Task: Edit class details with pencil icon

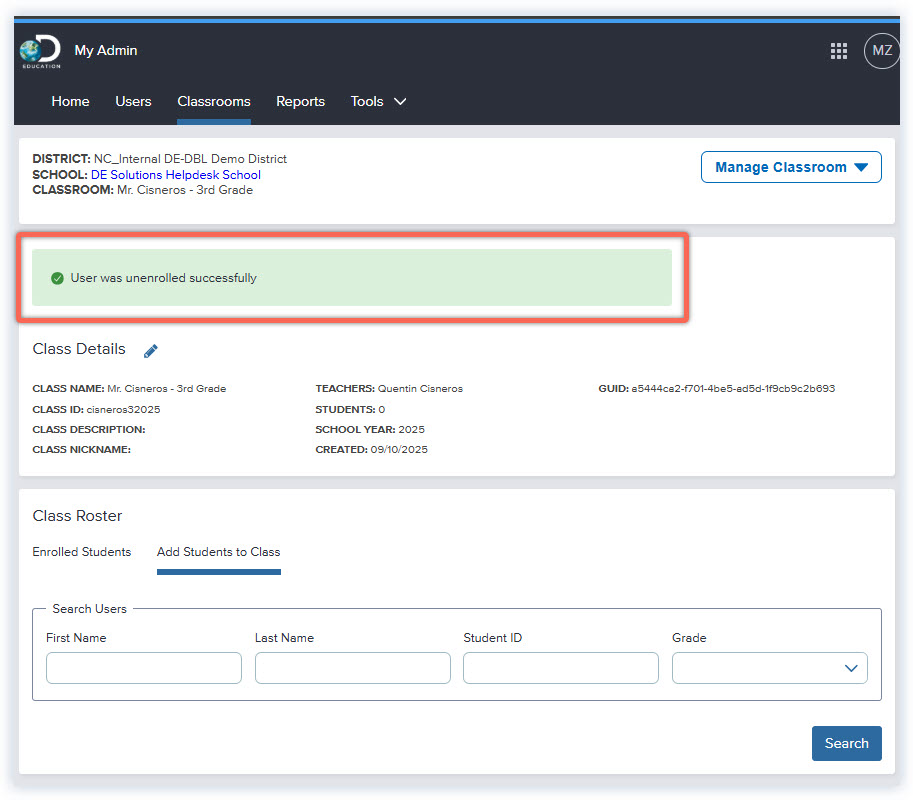Action: click(151, 351)
